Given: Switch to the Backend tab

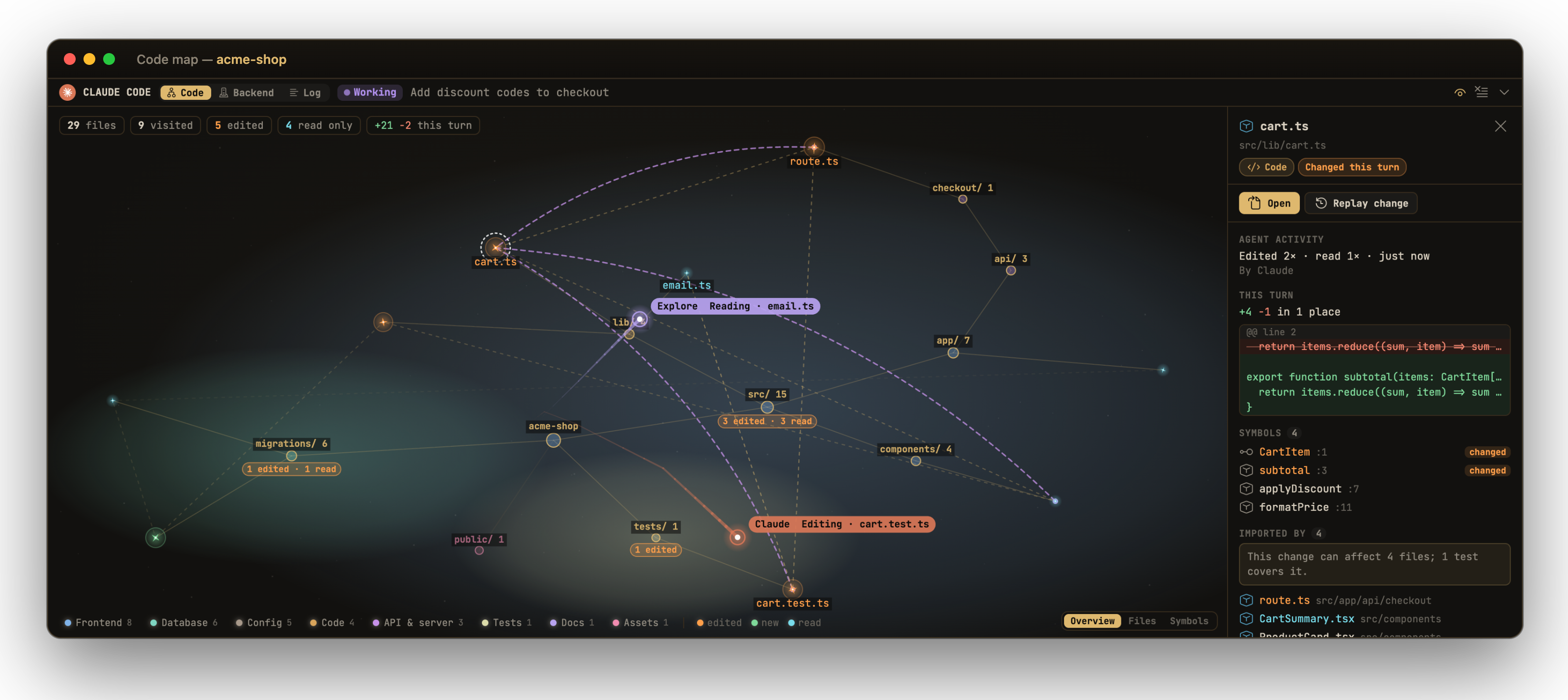Looking at the screenshot, I should pos(247,92).
